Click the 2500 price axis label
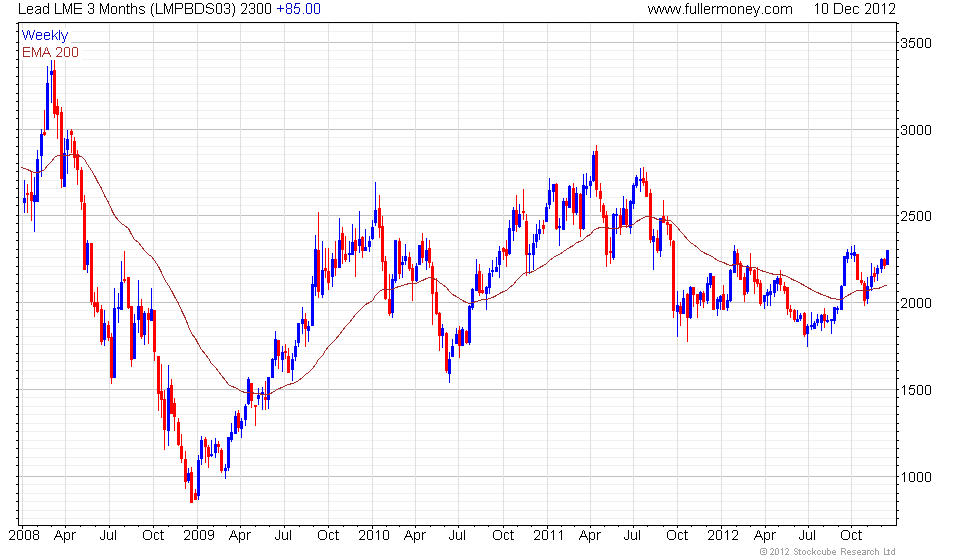Viewport: 980px width, 560px height. [x=916, y=216]
